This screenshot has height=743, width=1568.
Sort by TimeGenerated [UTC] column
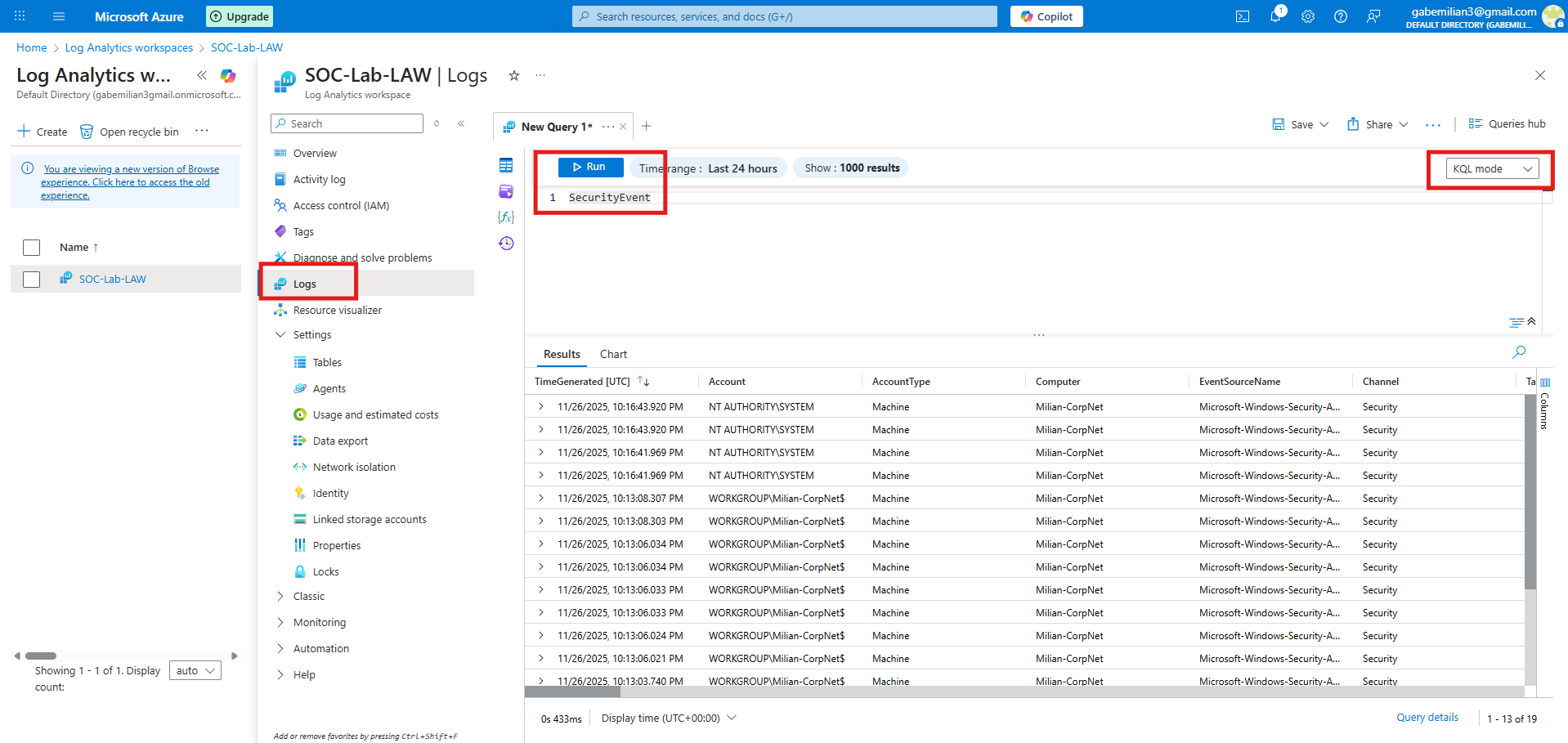tap(582, 381)
